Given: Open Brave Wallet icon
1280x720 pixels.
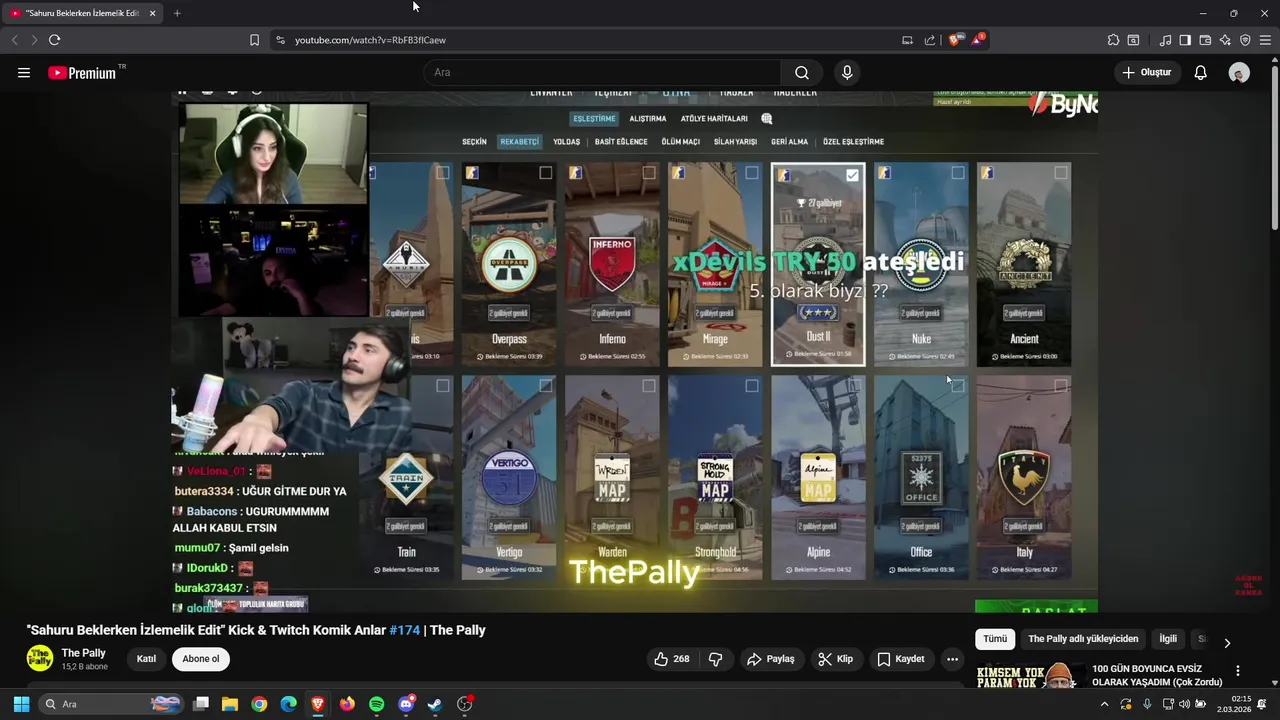Looking at the screenshot, I should tap(1205, 40).
